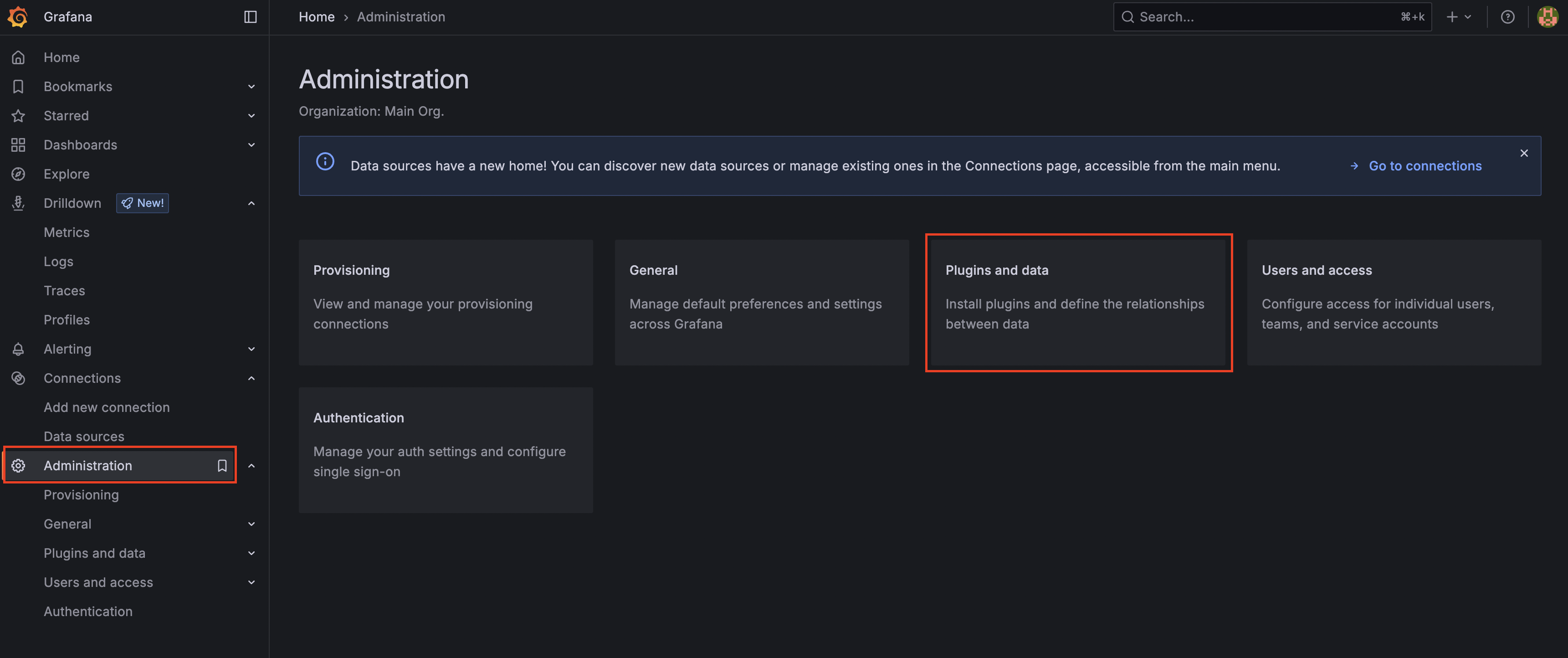Open the Plugins and data card

pyautogui.click(x=1078, y=303)
